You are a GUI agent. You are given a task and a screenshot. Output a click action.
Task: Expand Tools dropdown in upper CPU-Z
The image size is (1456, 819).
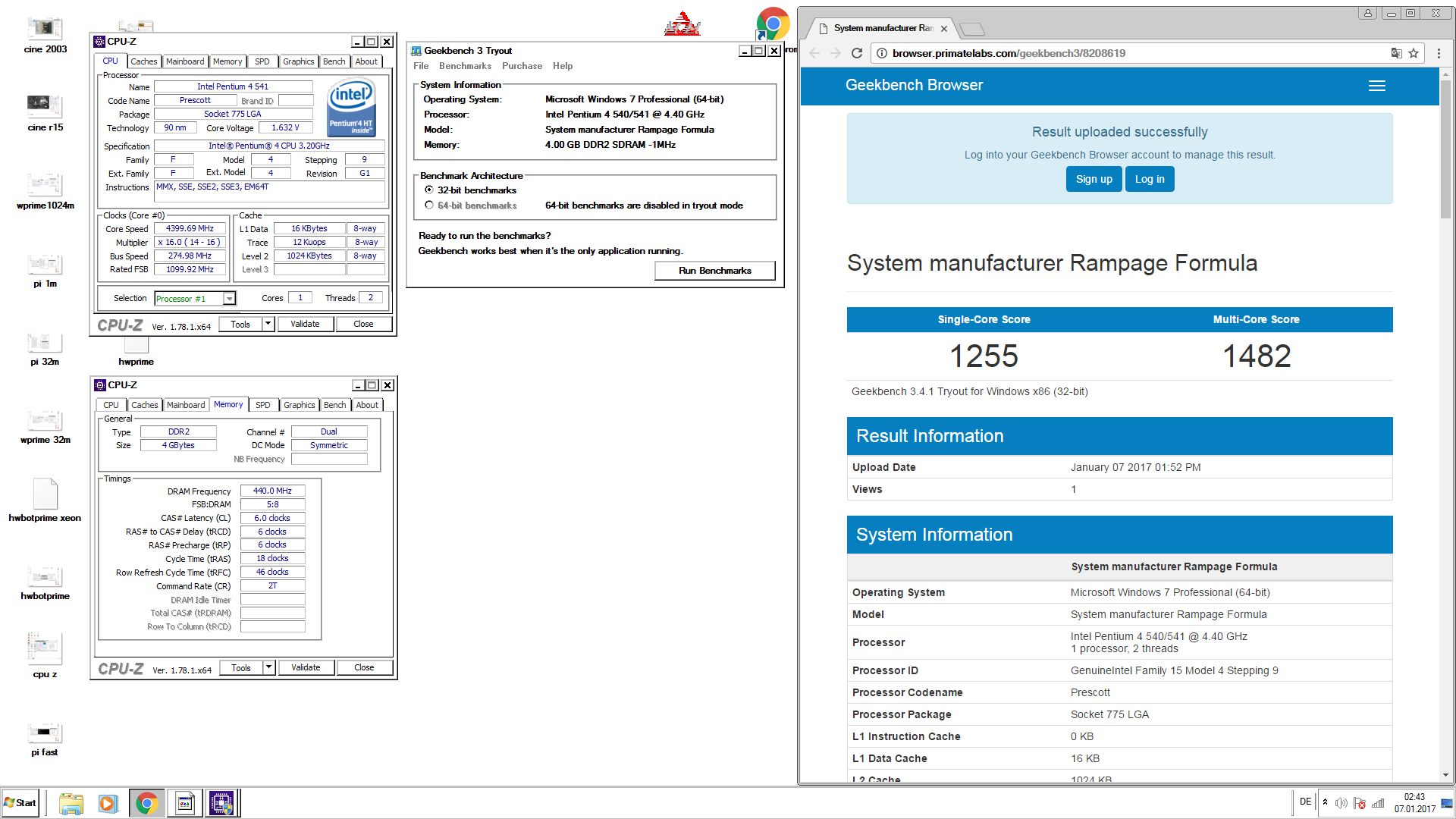click(x=268, y=324)
